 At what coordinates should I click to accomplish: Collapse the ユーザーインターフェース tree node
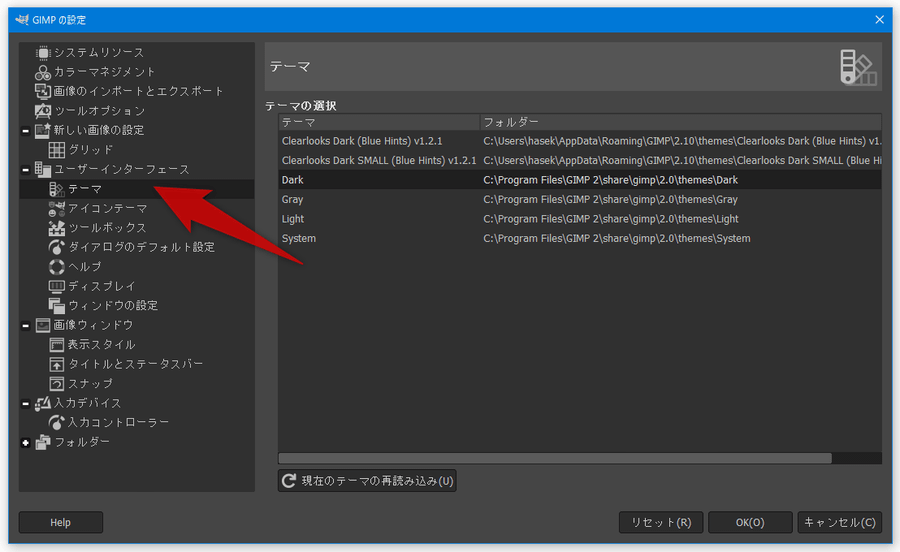[x=25, y=170]
